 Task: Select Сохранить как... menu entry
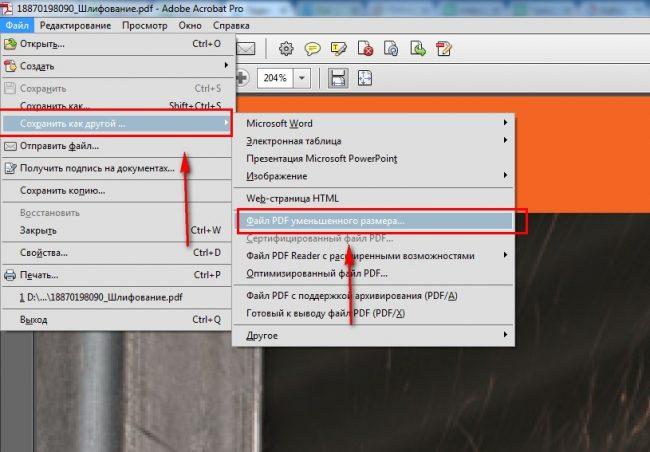[x=117, y=106]
